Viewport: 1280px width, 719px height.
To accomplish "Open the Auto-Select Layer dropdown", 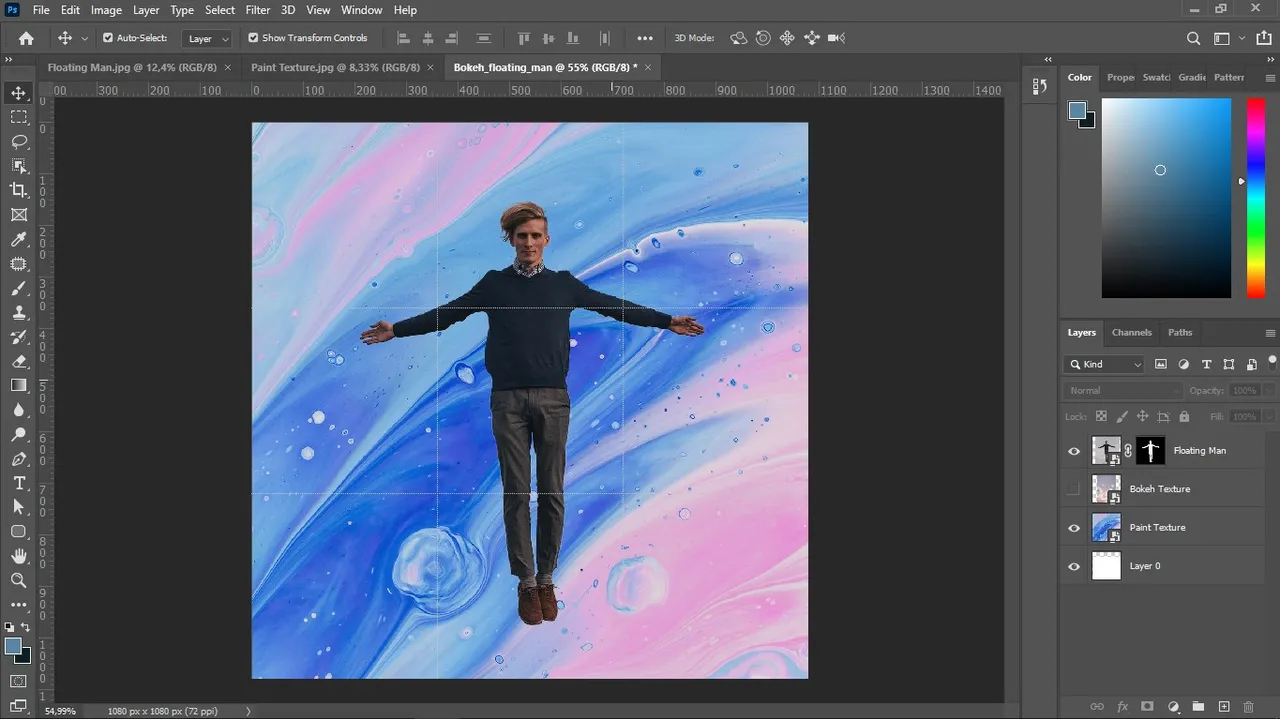I will pos(208,38).
